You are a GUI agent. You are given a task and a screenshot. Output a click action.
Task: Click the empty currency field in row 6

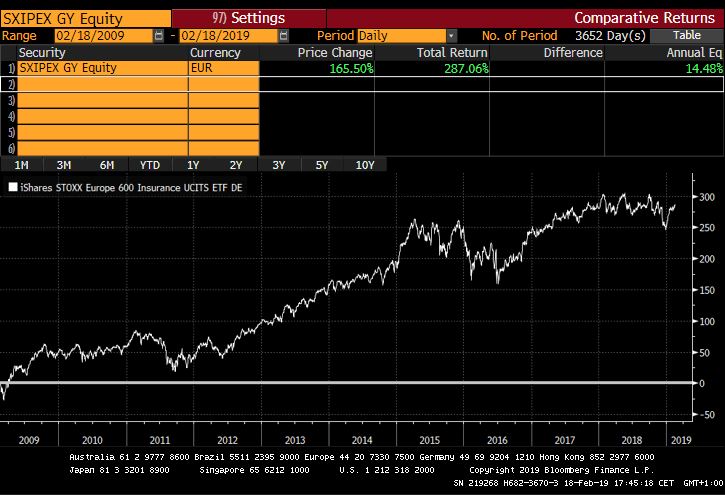pos(224,148)
